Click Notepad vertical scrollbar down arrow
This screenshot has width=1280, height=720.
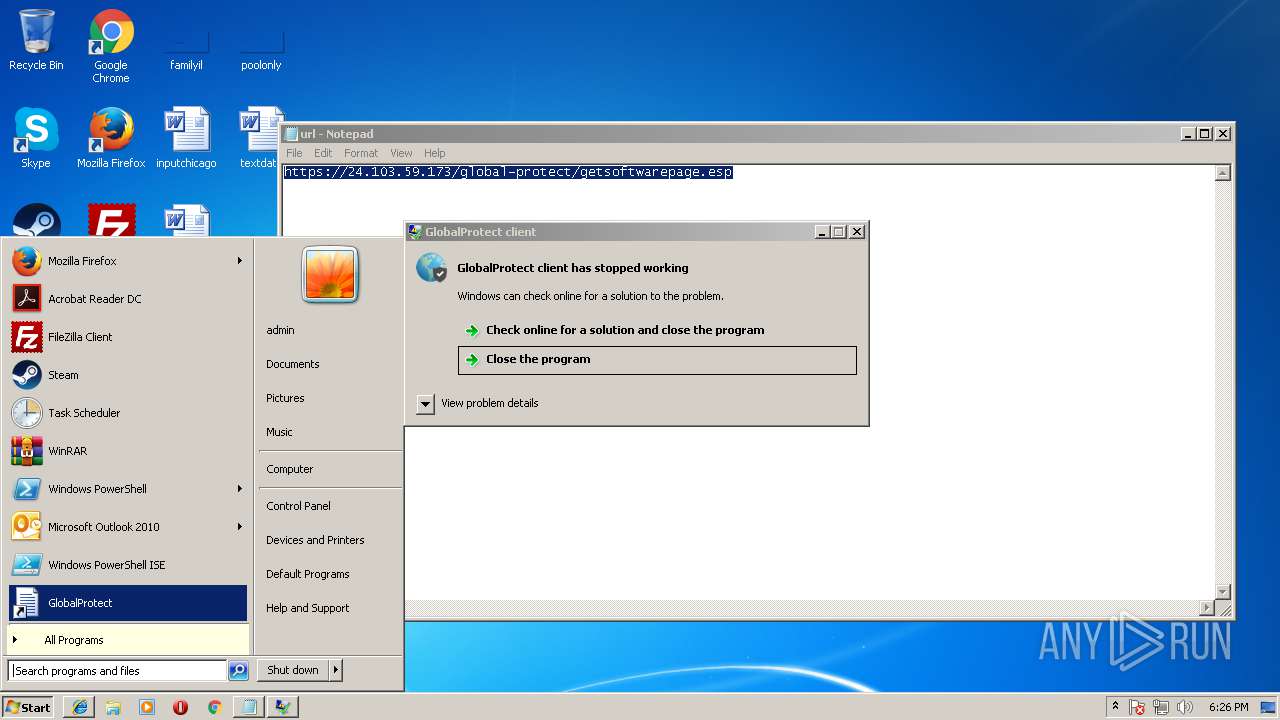pos(1222,591)
